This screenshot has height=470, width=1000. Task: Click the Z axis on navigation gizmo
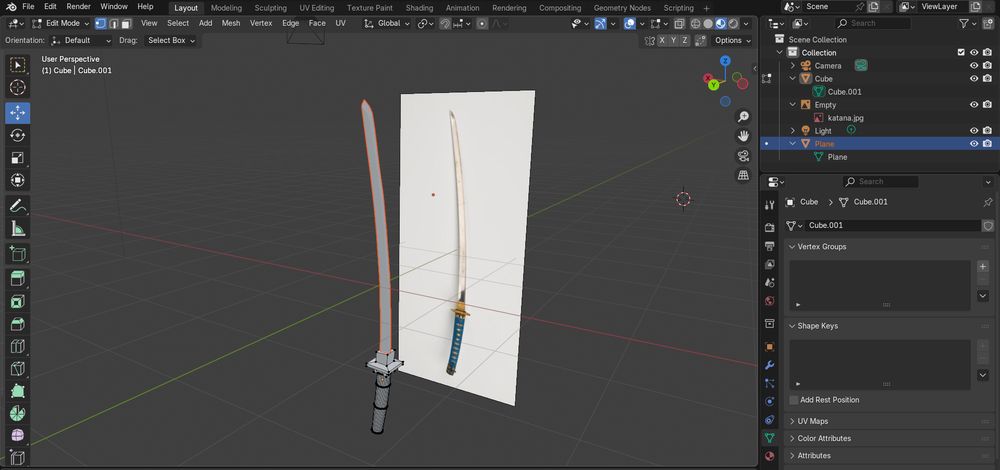coord(725,61)
